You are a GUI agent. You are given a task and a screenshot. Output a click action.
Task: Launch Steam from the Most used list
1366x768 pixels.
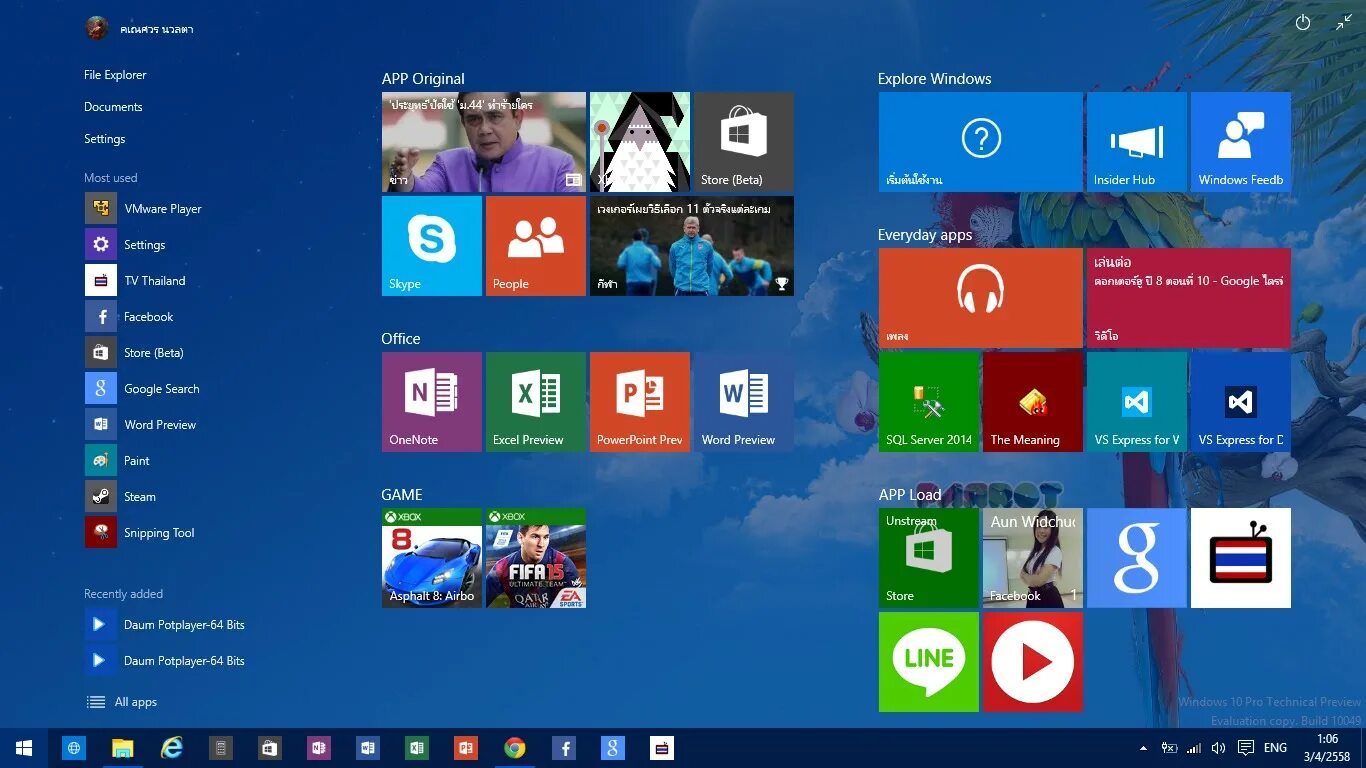click(139, 496)
